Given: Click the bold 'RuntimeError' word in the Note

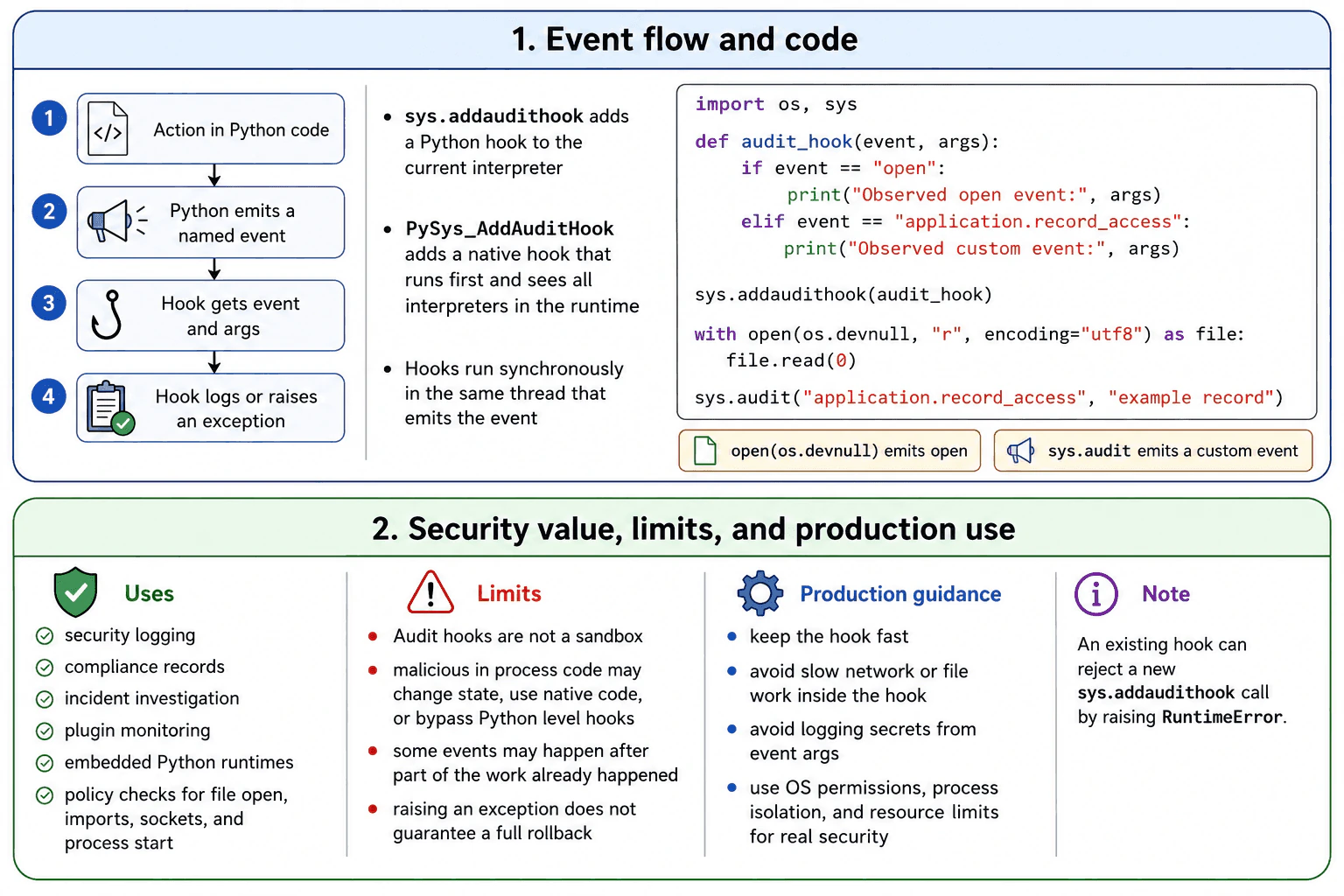Looking at the screenshot, I should [x=1221, y=717].
